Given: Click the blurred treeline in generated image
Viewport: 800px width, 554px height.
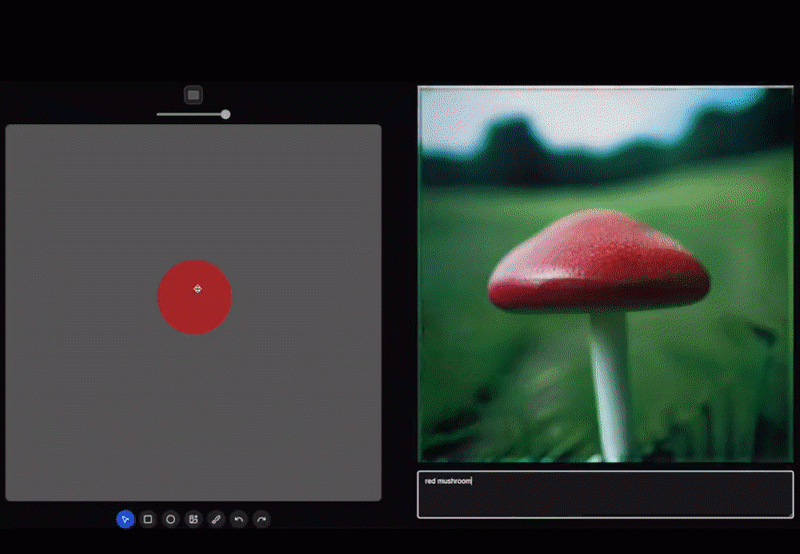Looking at the screenshot, I should click(x=520, y=145).
